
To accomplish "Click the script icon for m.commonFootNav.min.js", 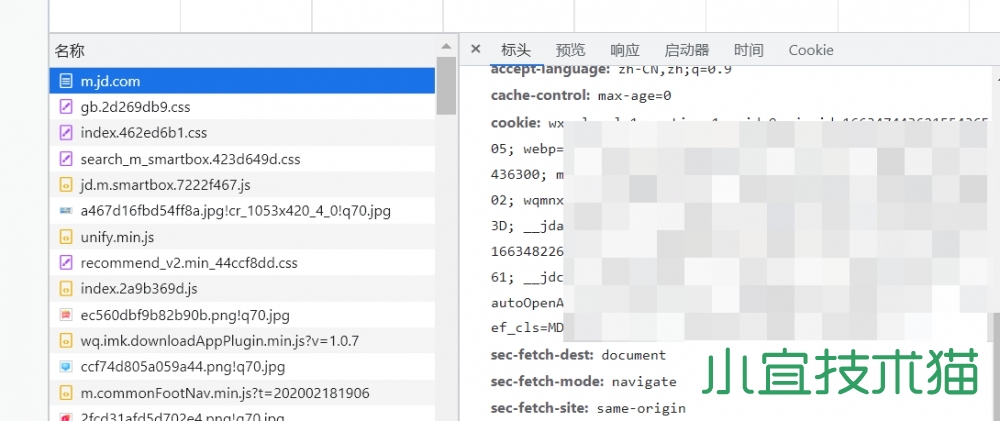I will click(x=65, y=393).
